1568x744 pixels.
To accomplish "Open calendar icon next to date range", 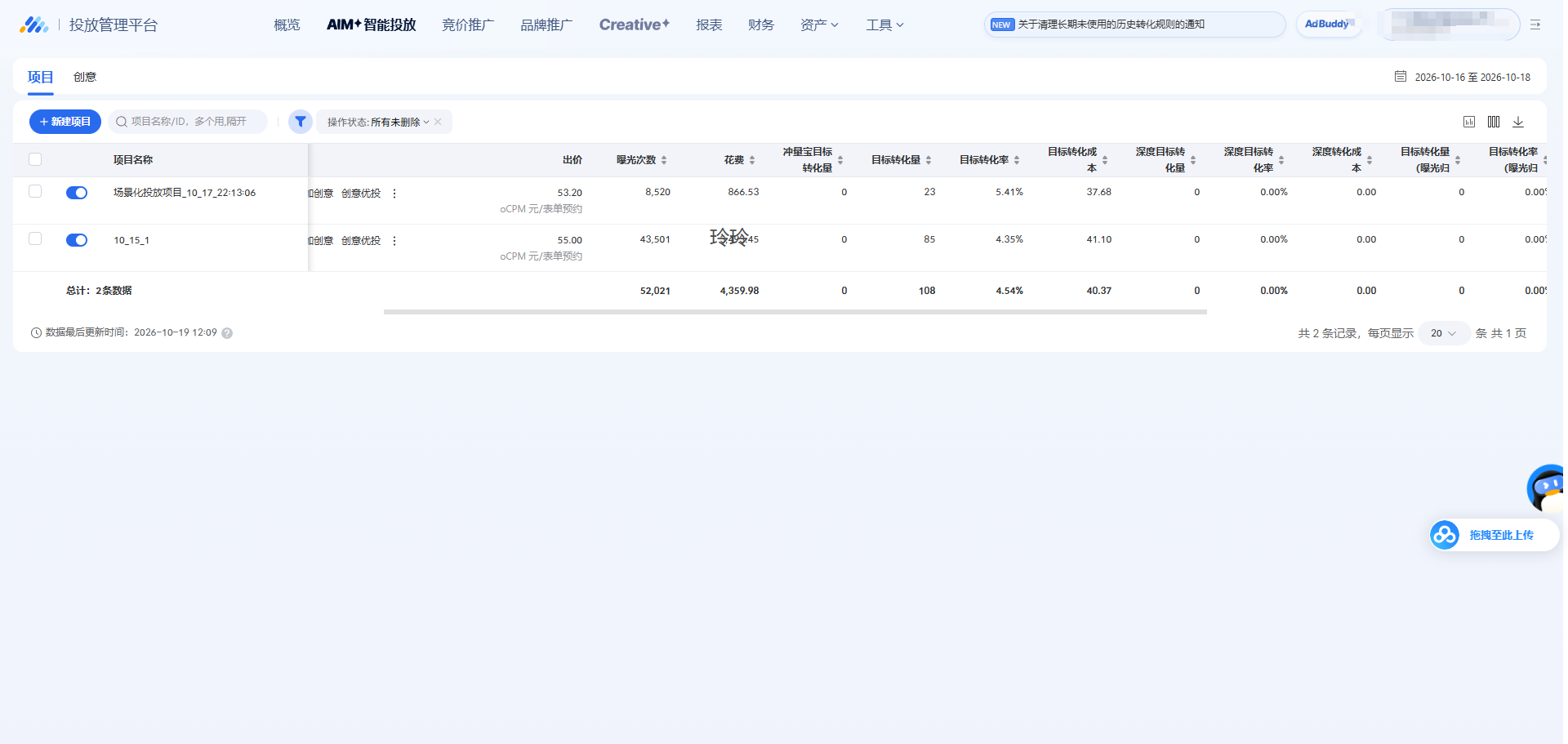I will tap(1401, 76).
